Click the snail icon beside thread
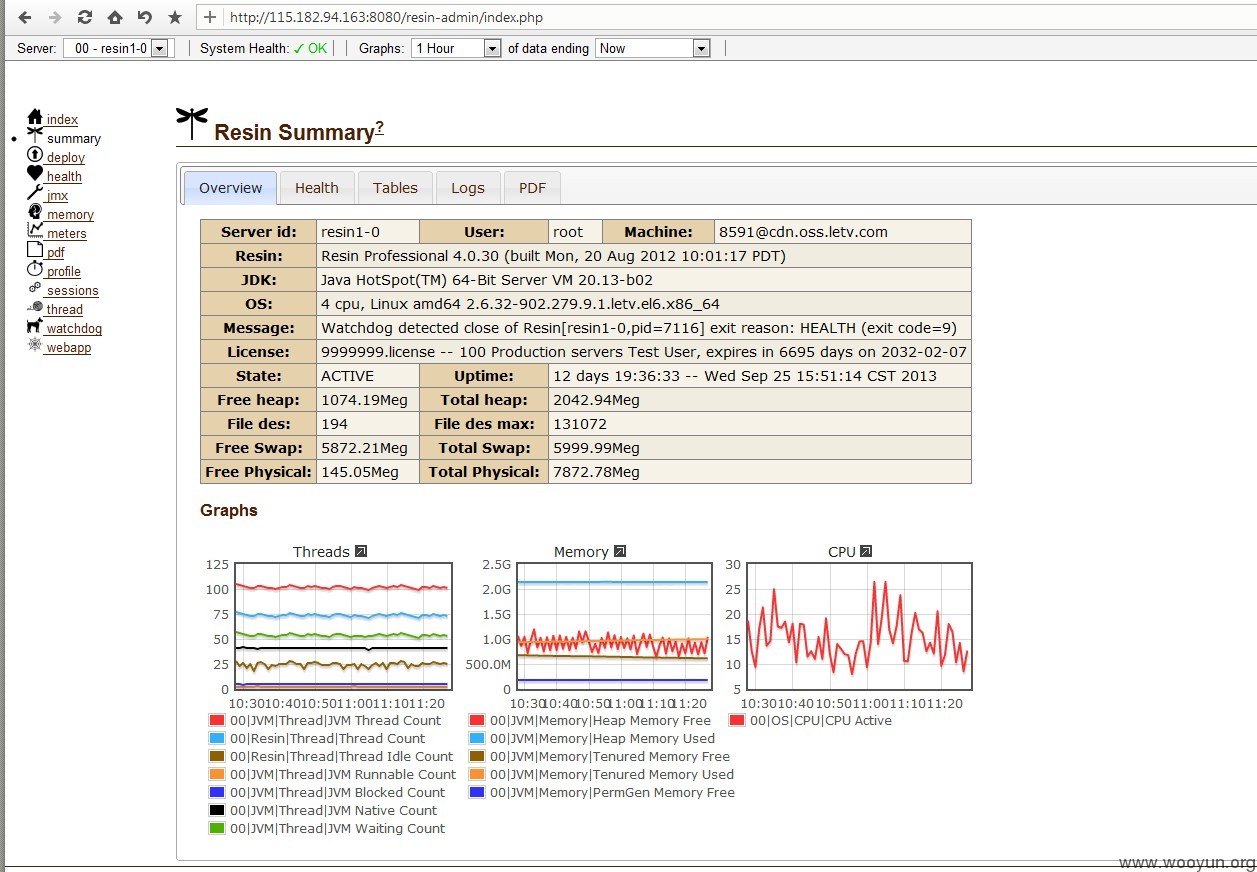The width and height of the screenshot is (1257, 872). (35, 307)
